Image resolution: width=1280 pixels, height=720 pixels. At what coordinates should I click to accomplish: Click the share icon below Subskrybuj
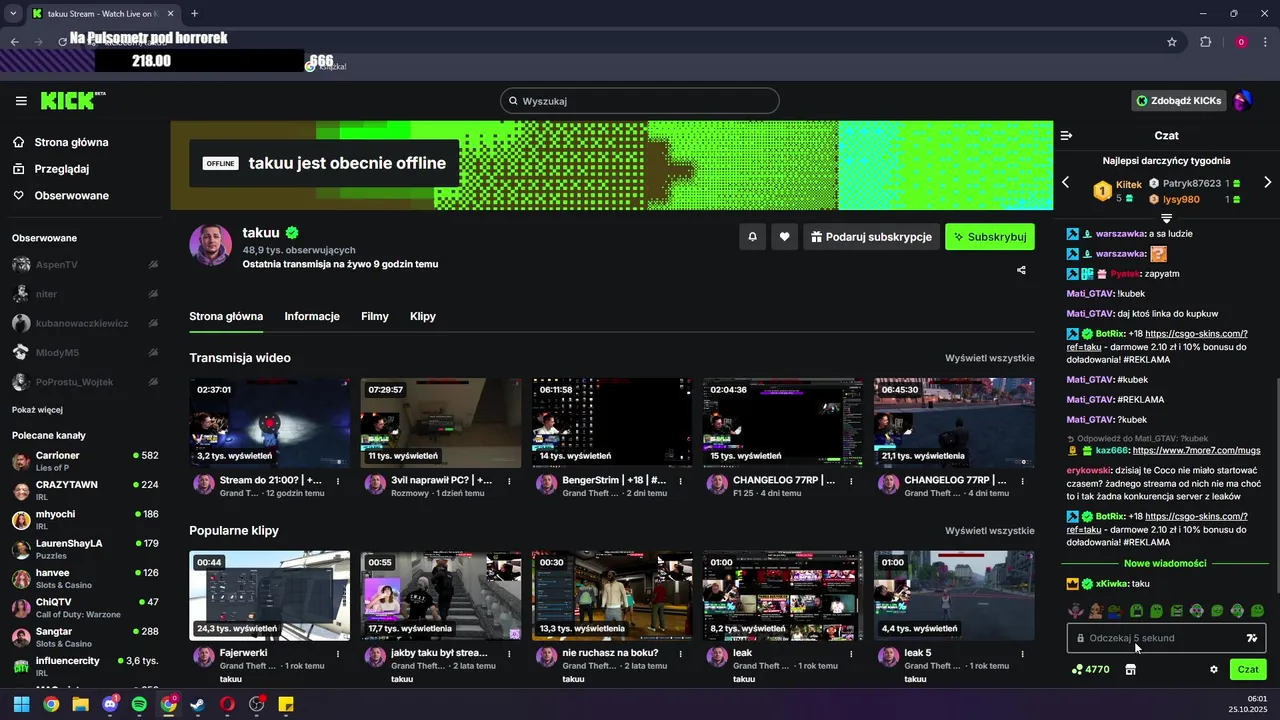pyautogui.click(x=1021, y=270)
